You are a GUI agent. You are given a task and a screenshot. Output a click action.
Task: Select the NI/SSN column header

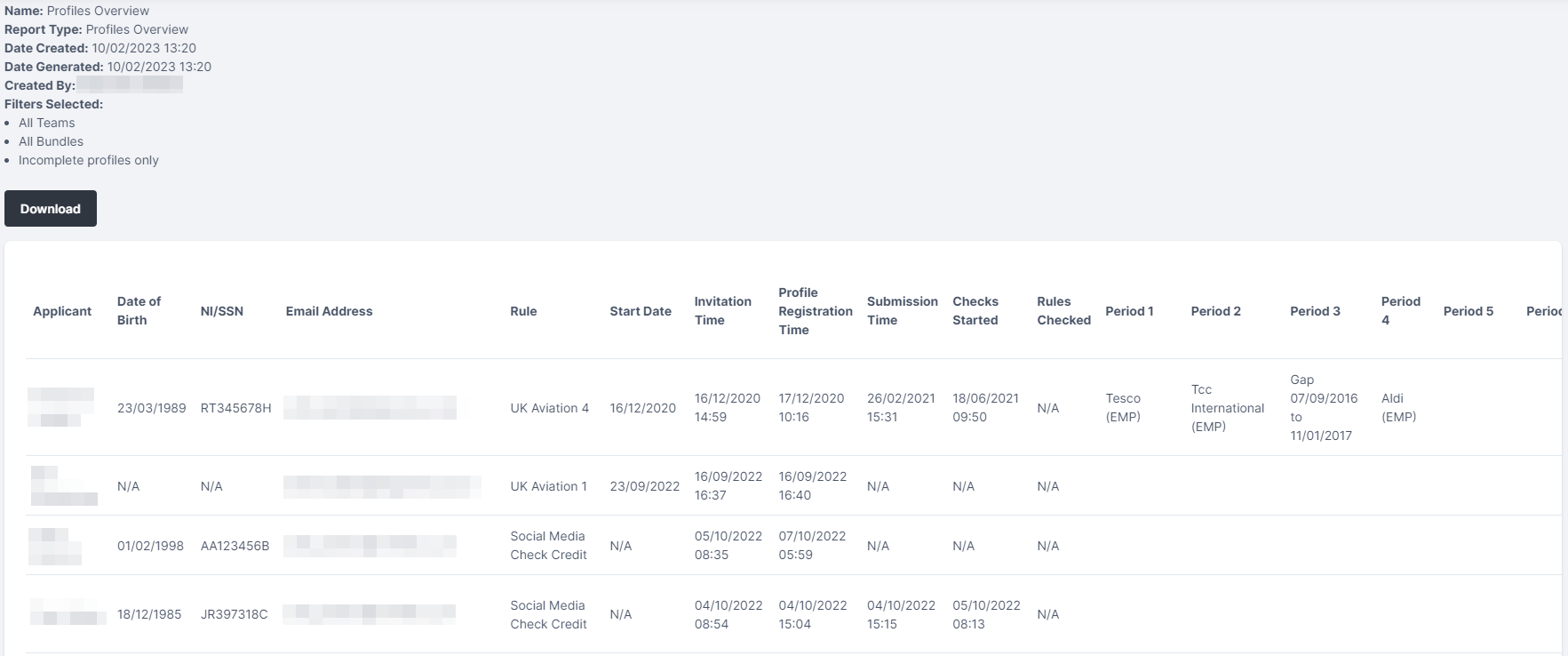point(222,311)
